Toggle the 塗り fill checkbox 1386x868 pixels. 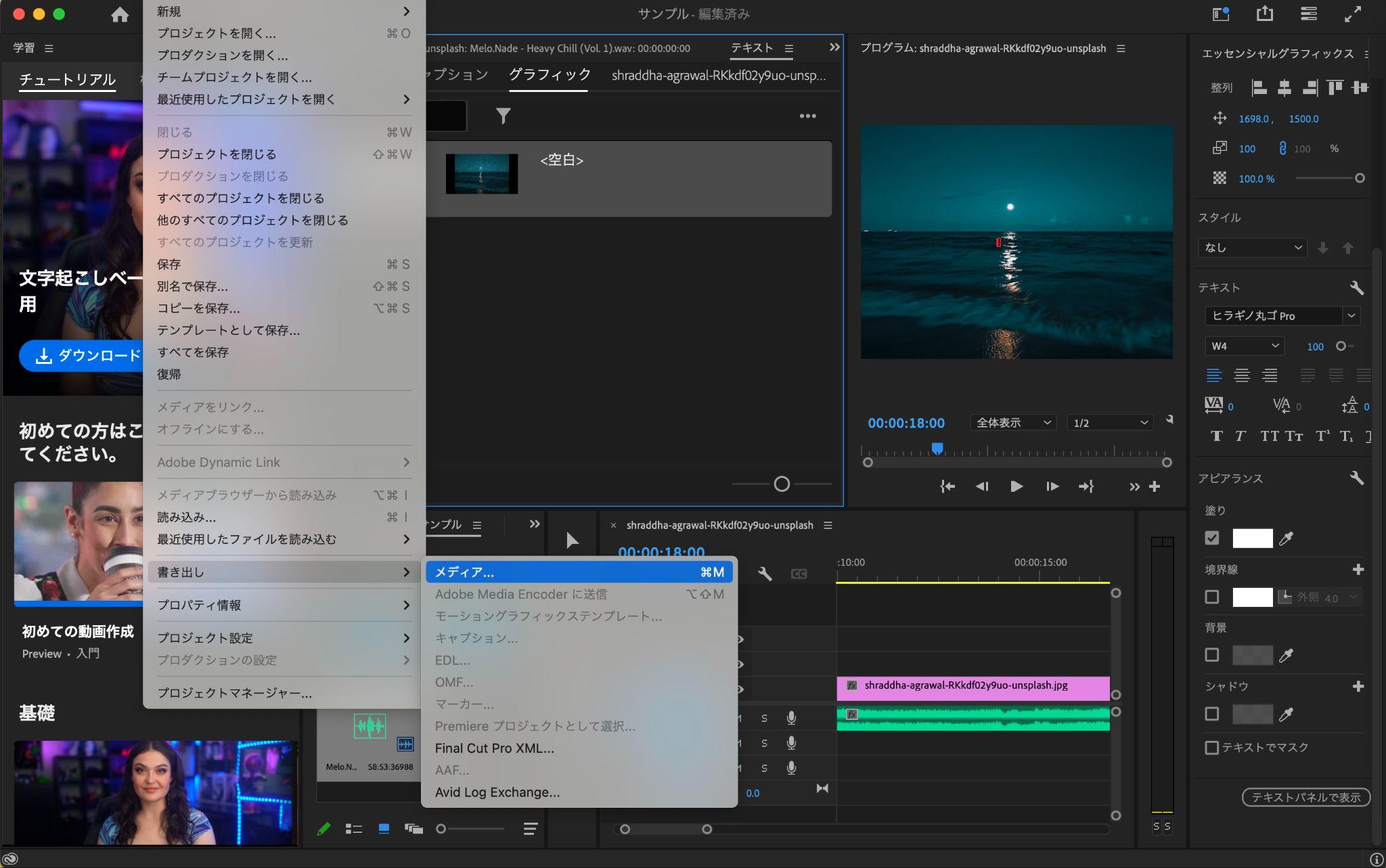point(1212,538)
